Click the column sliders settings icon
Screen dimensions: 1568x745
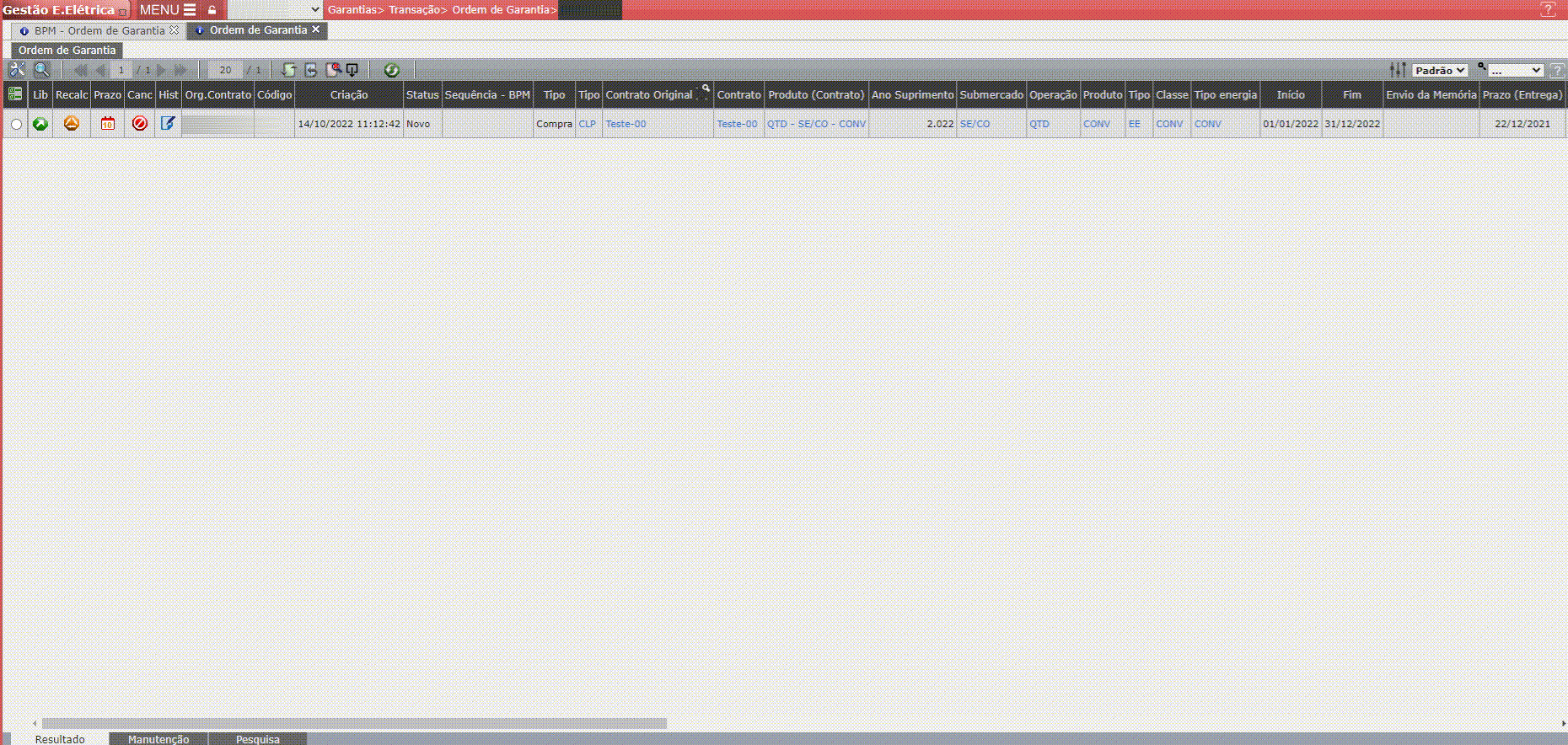(x=1398, y=70)
